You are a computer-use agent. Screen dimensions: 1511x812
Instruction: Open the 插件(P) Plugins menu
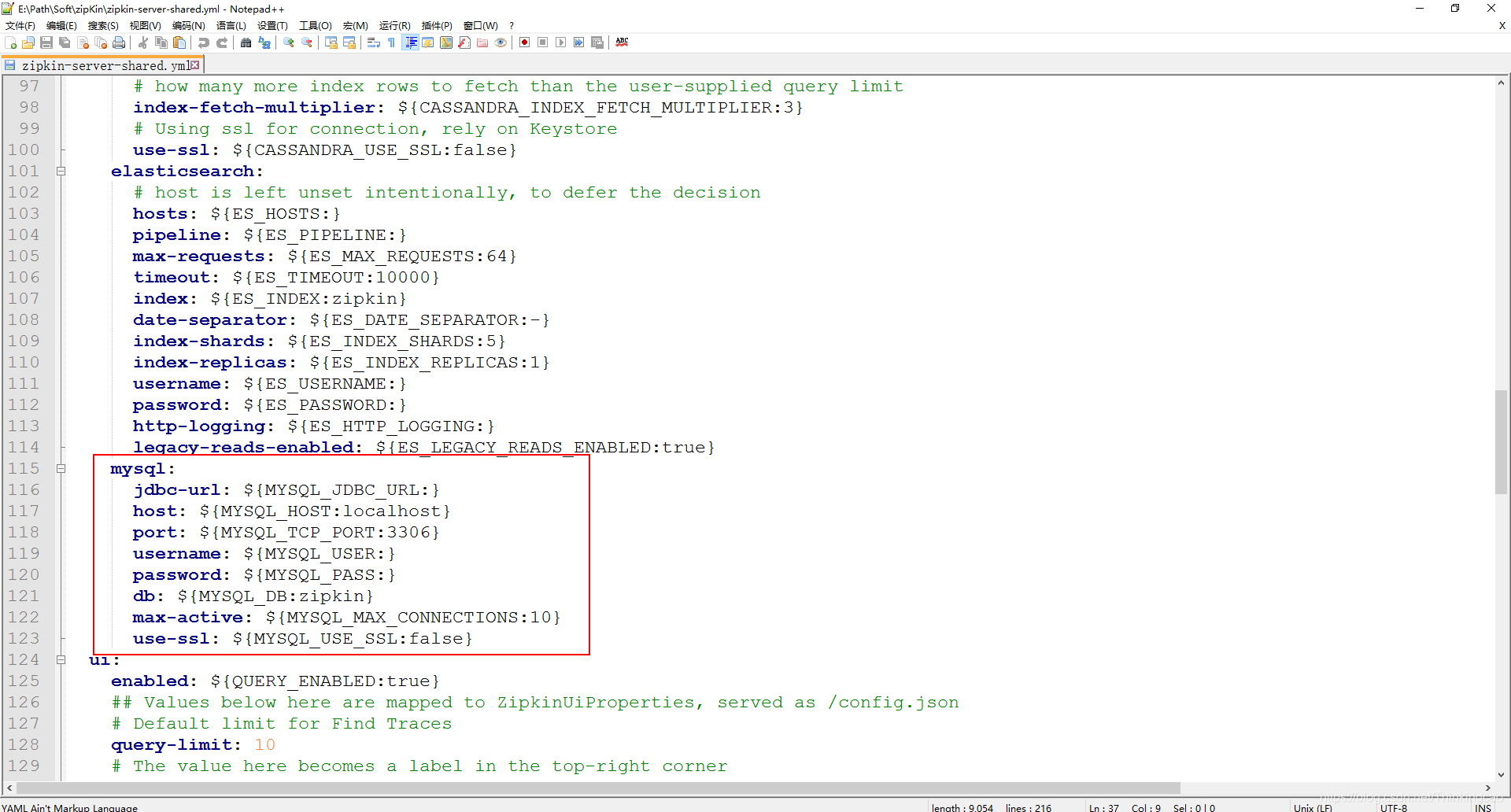pyautogui.click(x=438, y=26)
